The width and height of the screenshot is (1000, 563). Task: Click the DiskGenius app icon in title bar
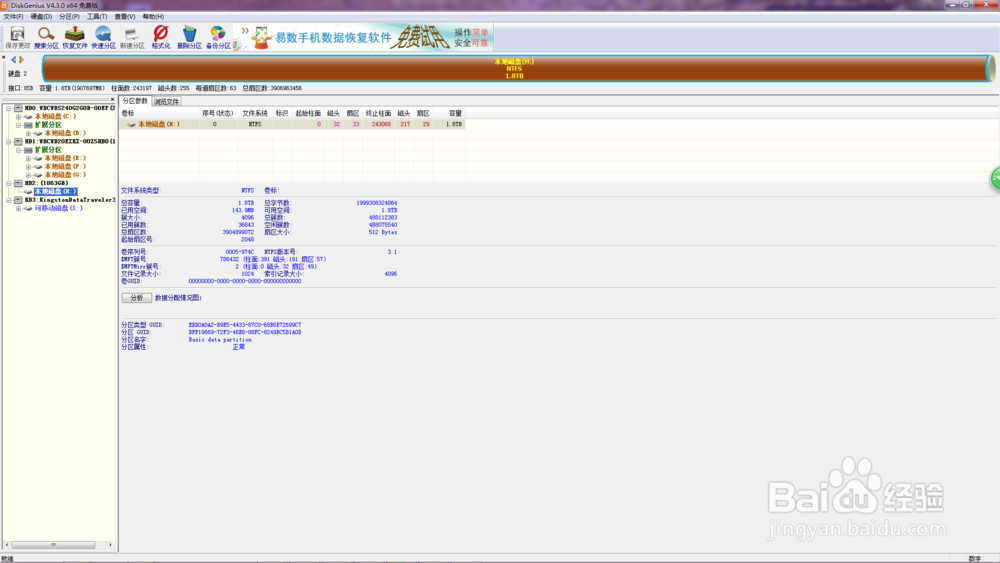click(4, 5)
